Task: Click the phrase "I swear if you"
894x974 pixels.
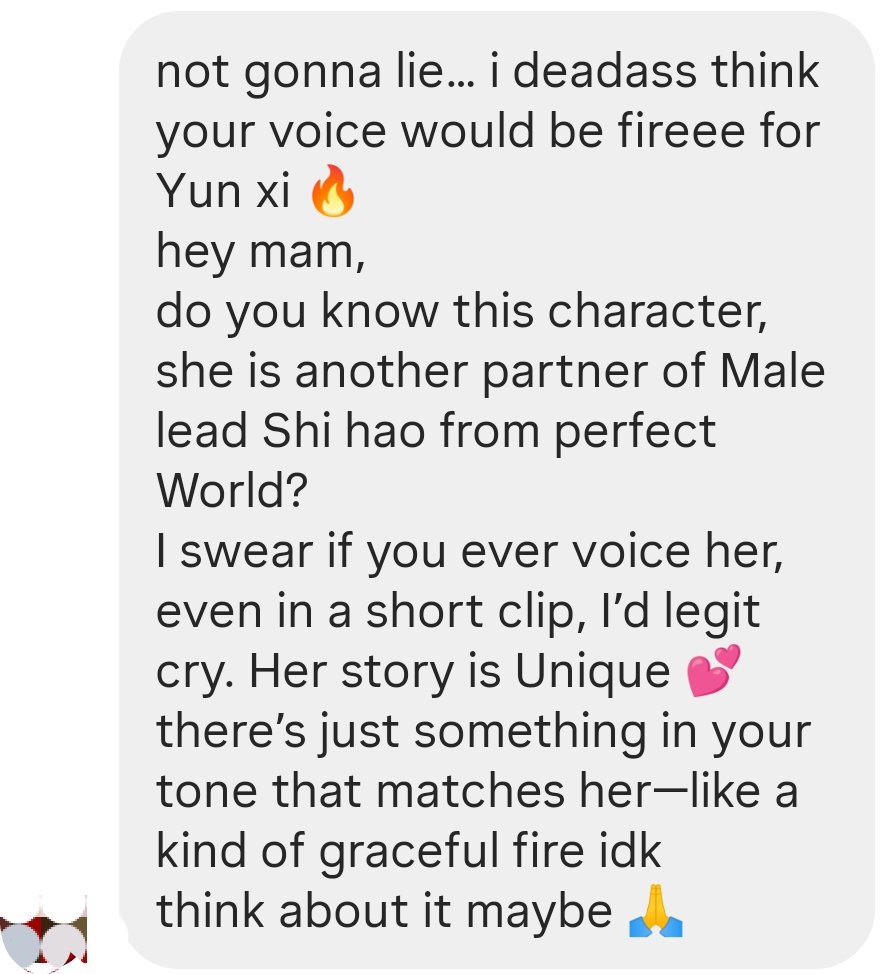Action: click(x=301, y=552)
